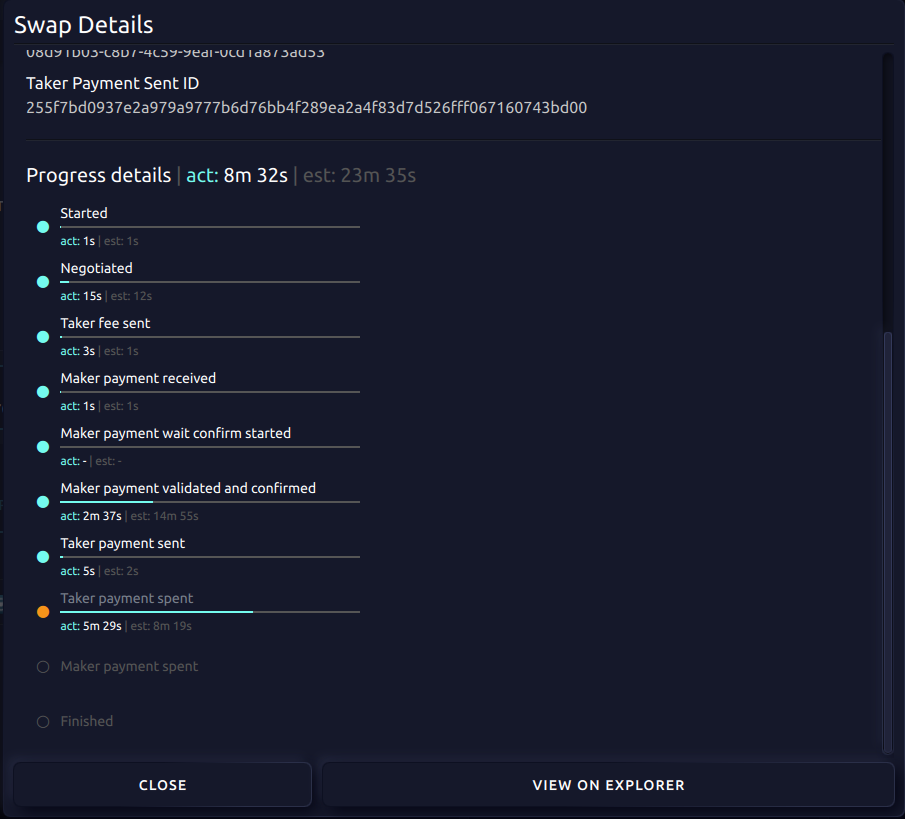This screenshot has width=905, height=819.
Task: Click act: 3s under Taker fee sent
Action: 77,351
